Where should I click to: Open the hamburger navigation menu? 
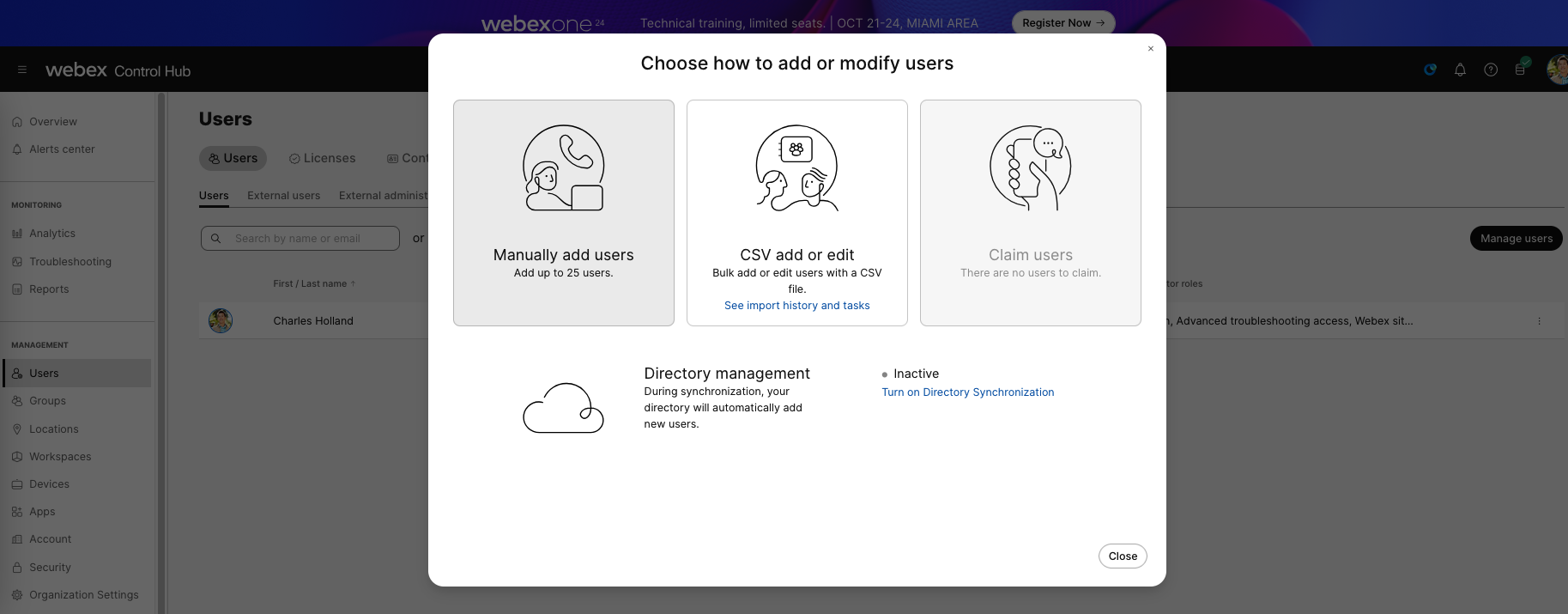click(22, 70)
